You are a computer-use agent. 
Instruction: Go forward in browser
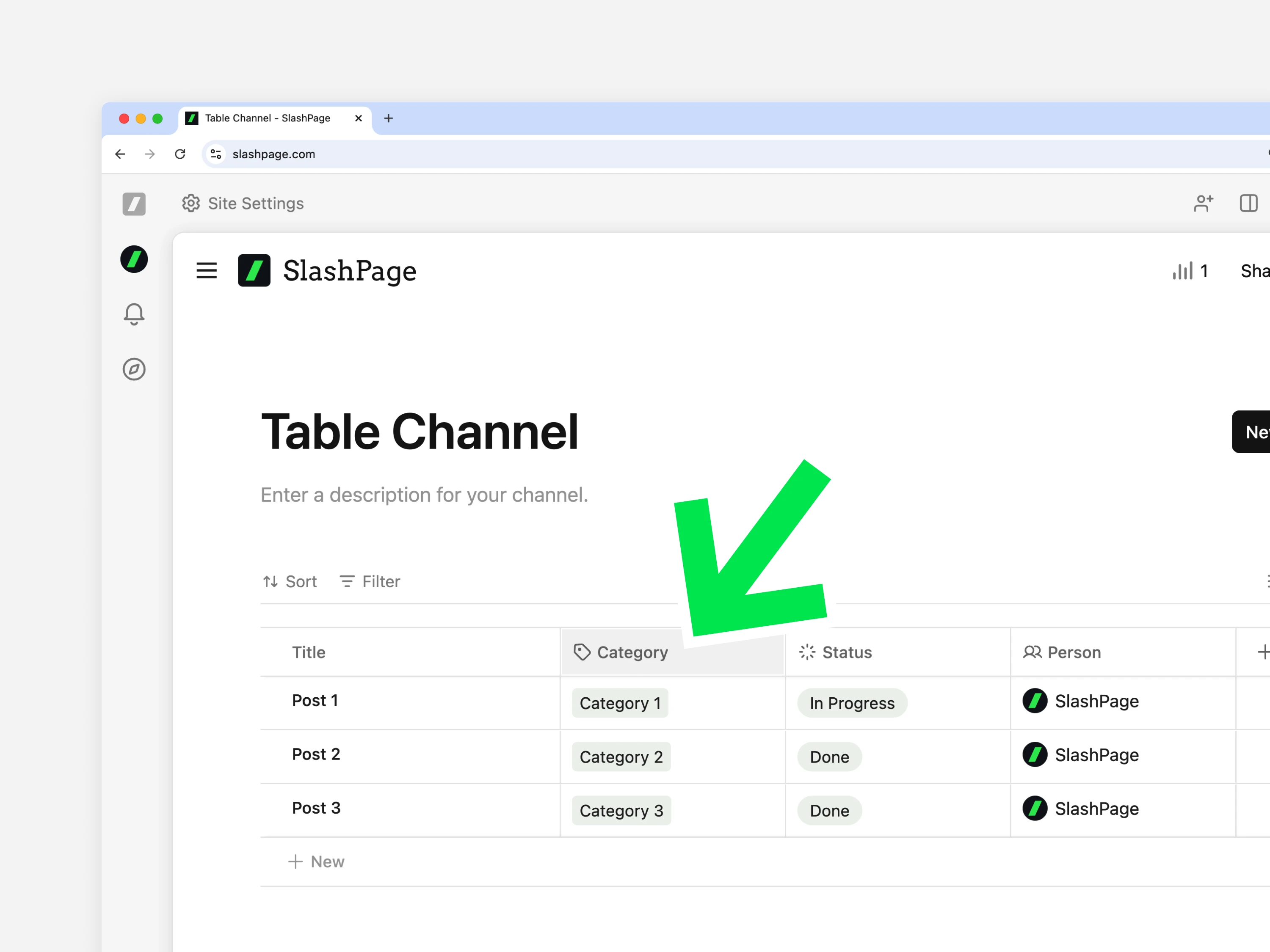tap(150, 154)
